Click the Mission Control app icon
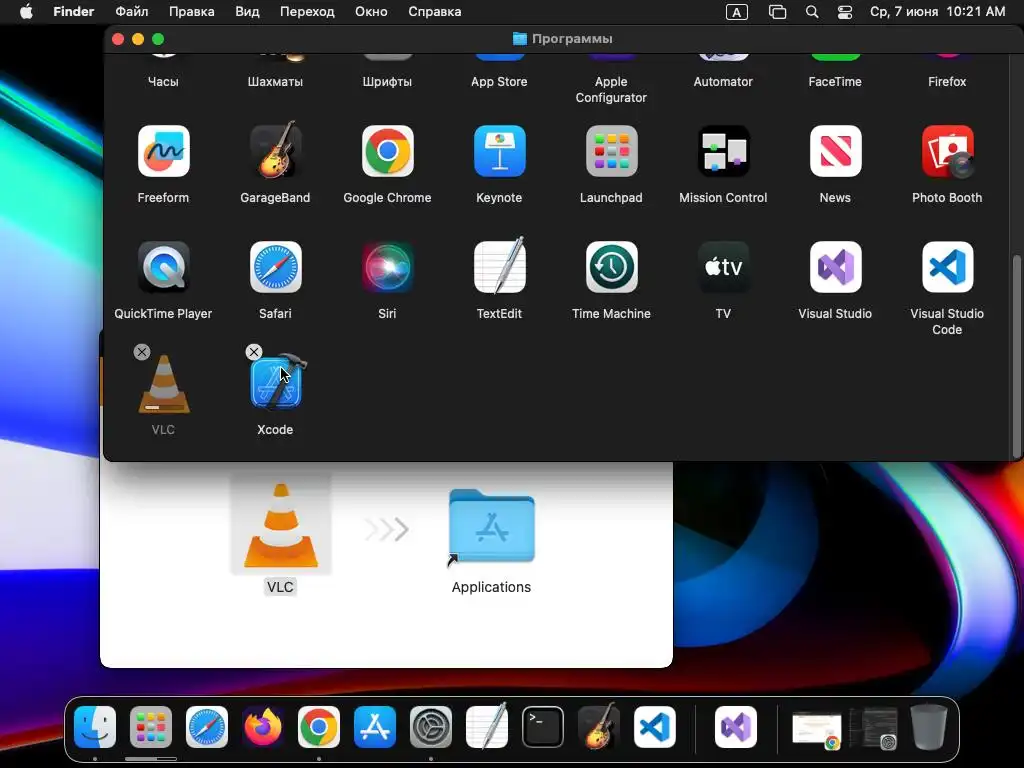The height and width of the screenshot is (768, 1024). tap(723, 152)
